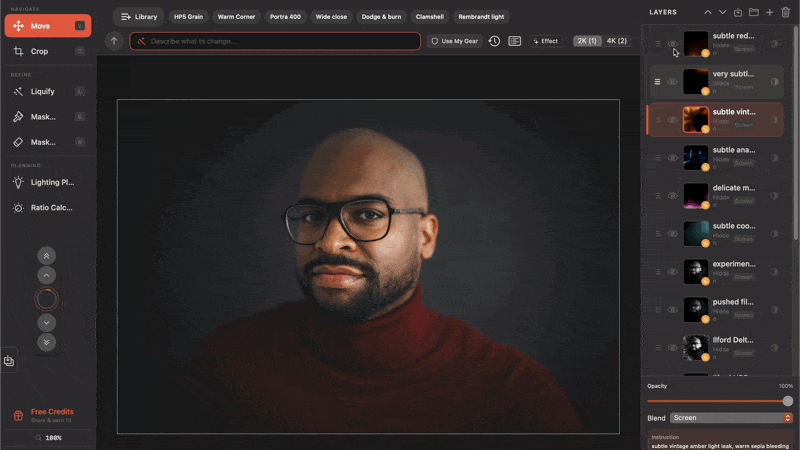
Task: Open the Blend mode dropdown
Action: (x=731, y=417)
